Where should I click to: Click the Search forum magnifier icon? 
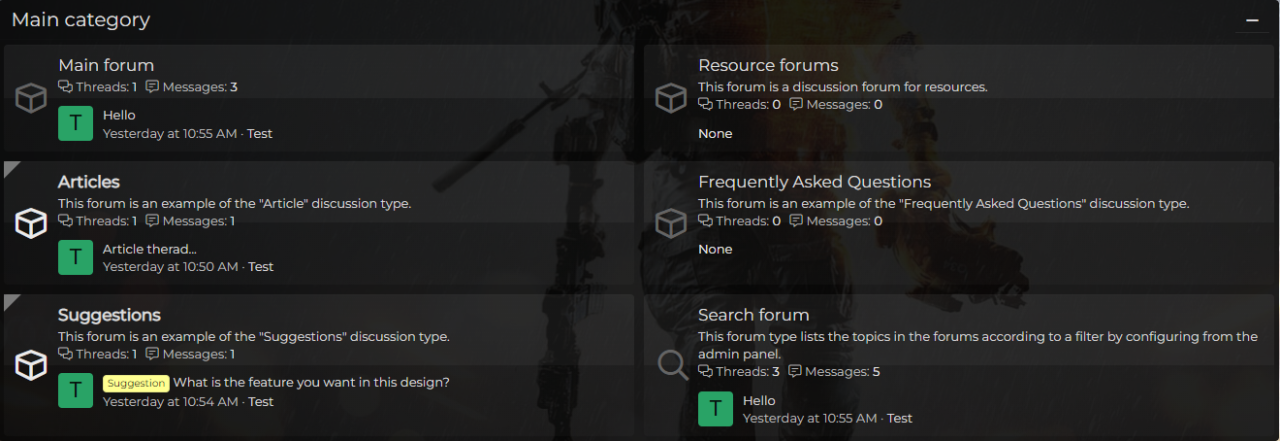[x=672, y=365]
